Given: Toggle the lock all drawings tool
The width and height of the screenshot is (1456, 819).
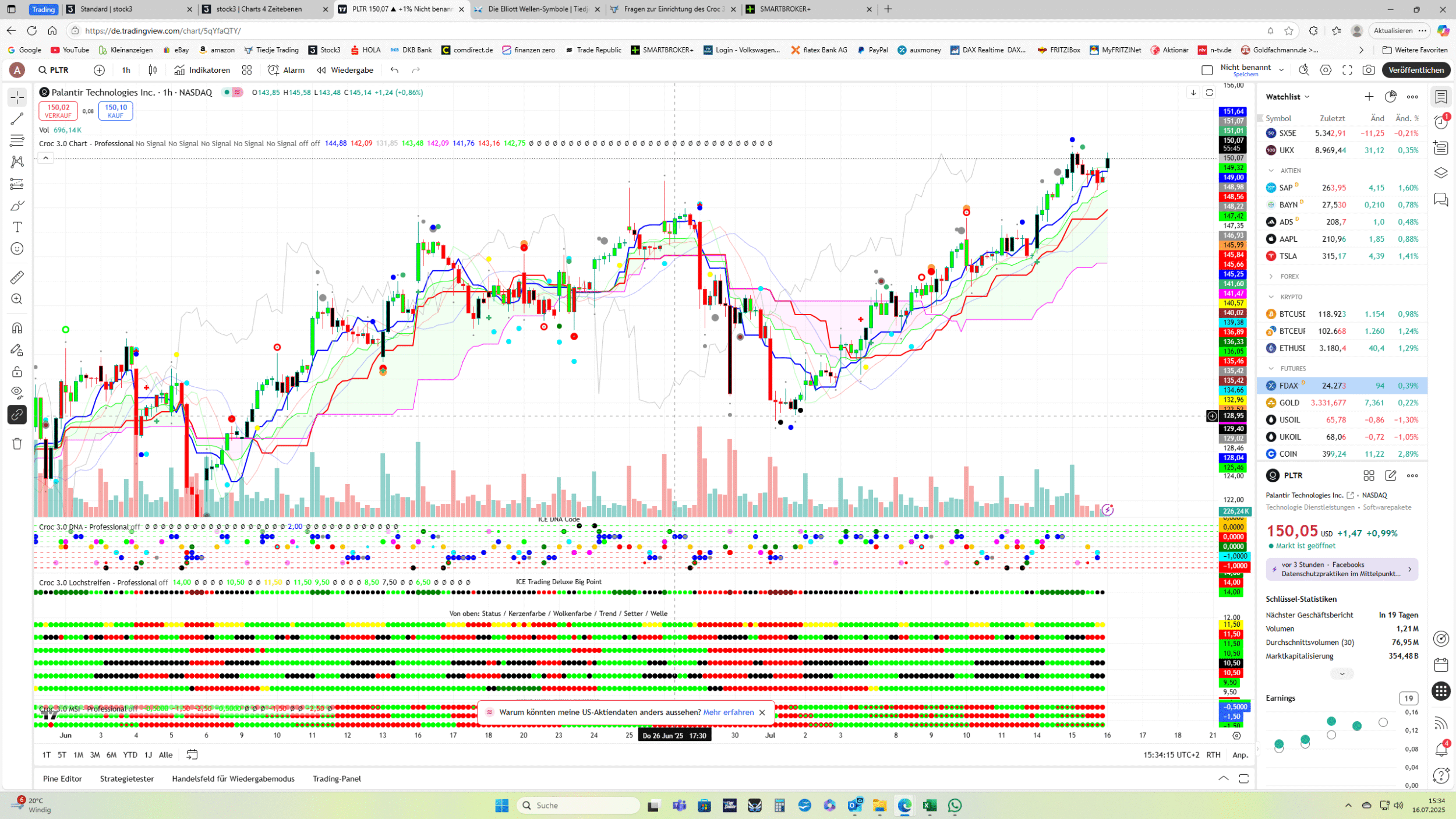Looking at the screenshot, I should (17, 372).
